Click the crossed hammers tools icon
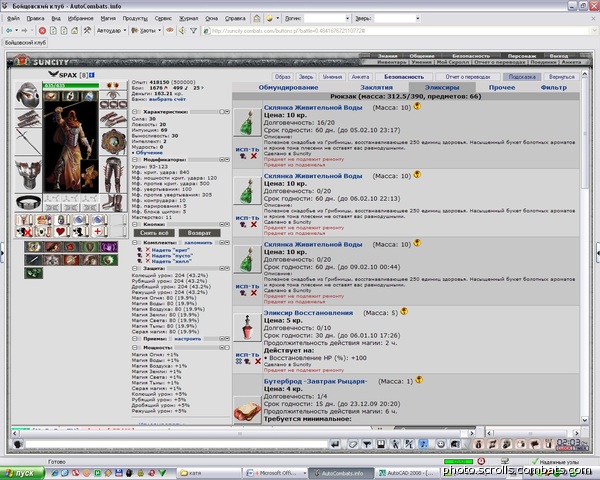 point(87,30)
